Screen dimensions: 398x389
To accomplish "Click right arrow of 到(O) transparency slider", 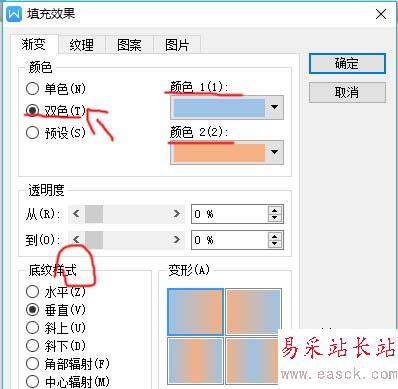I will [176, 240].
